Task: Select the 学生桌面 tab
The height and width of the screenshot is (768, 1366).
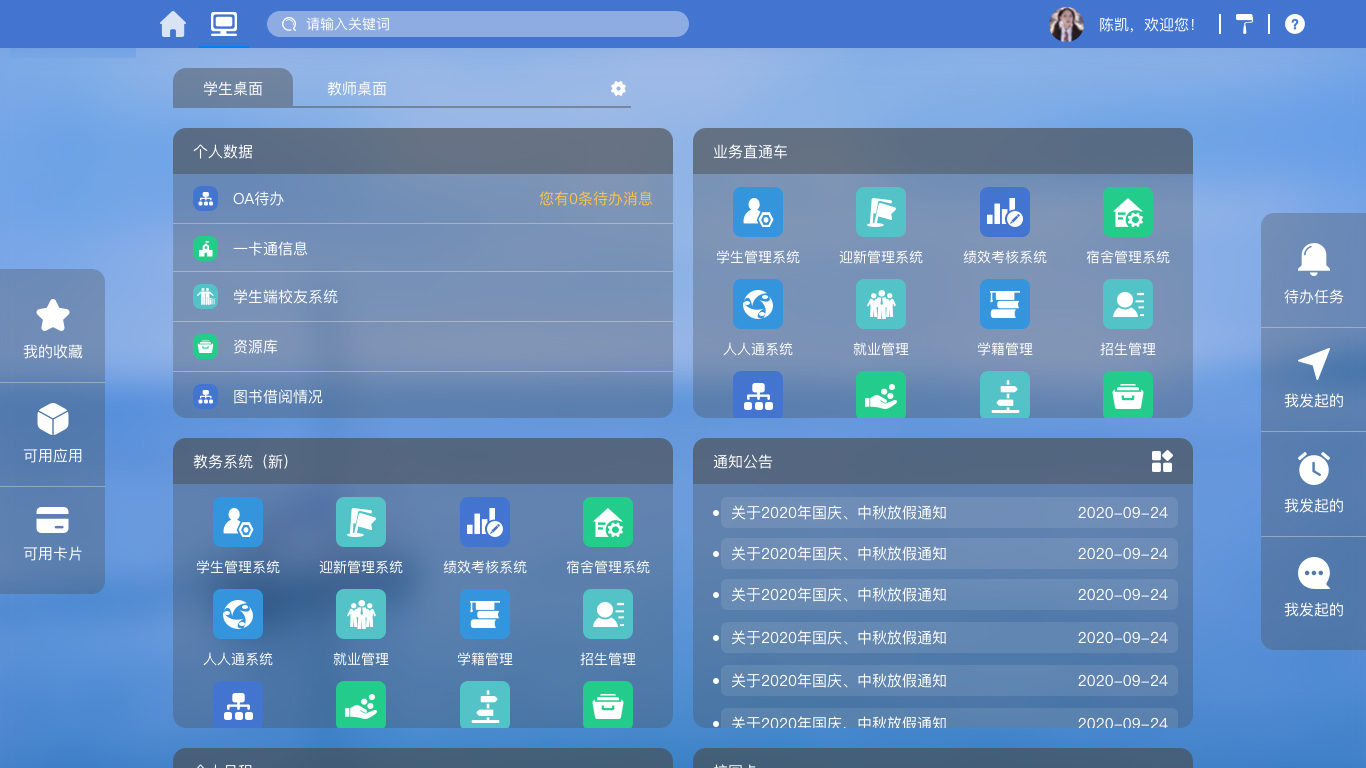Action: coord(233,88)
